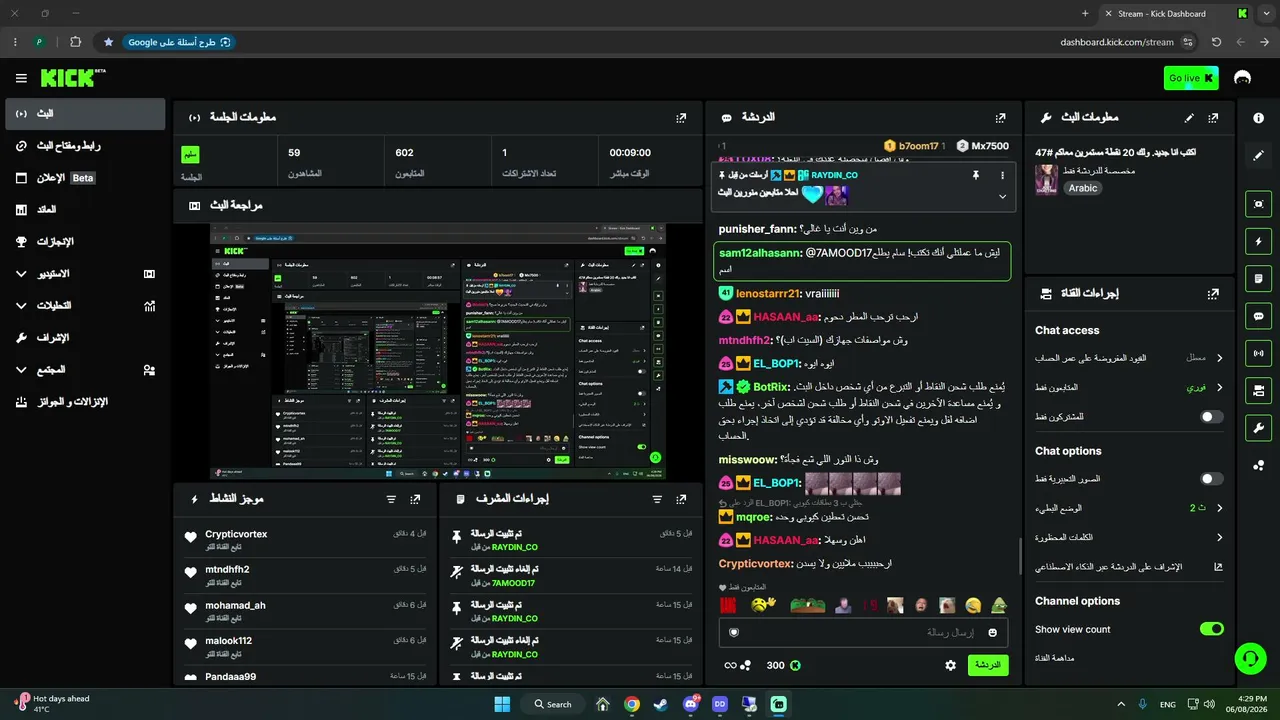Pop out the معلومات البث panel
1280x720 pixels.
[1213, 117]
